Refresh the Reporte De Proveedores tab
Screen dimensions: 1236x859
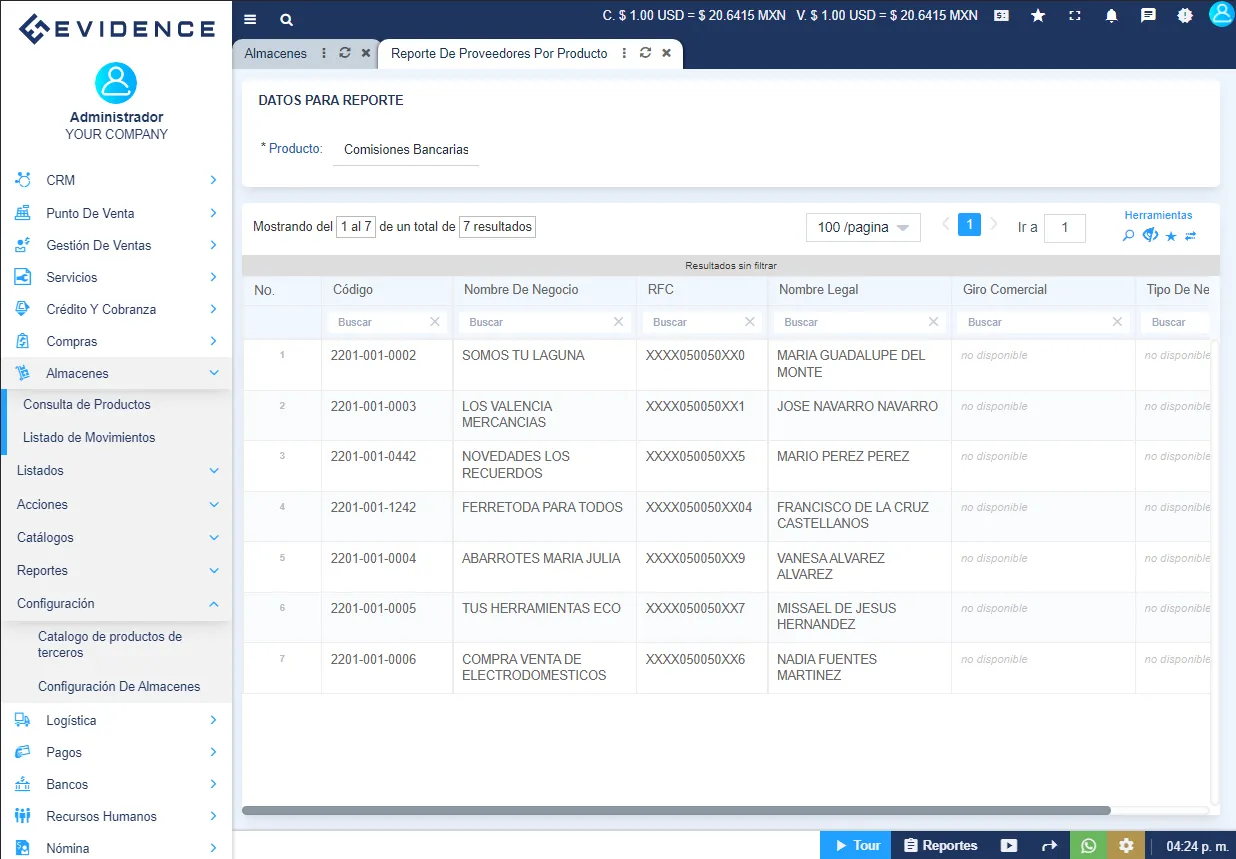click(645, 54)
